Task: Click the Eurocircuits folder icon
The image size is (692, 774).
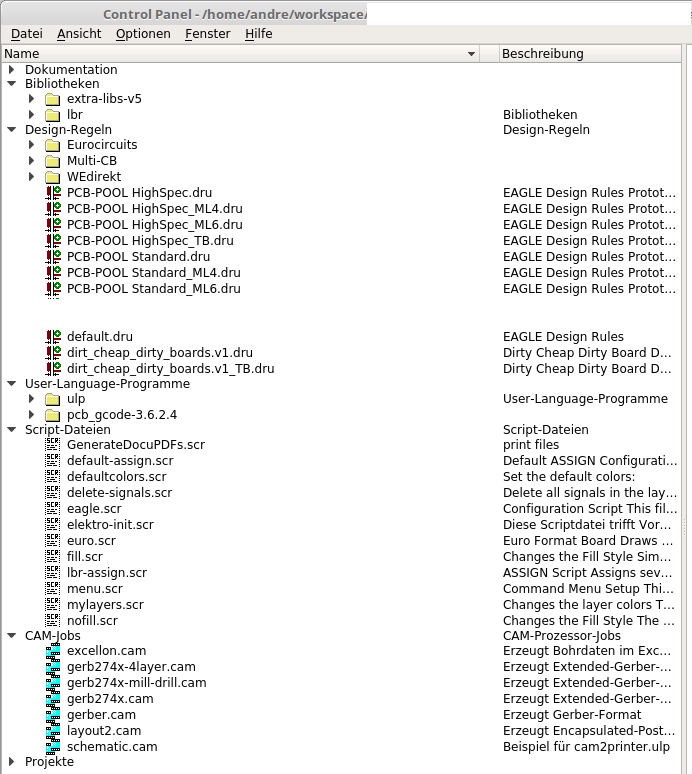Action: [x=52, y=145]
